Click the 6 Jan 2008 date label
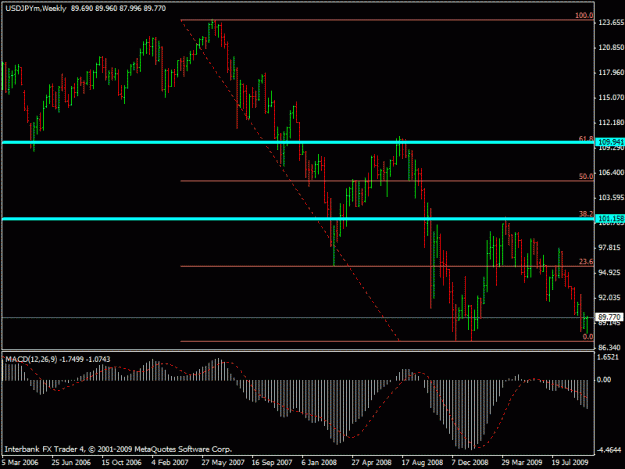The width and height of the screenshot is (625, 469). 319,462
